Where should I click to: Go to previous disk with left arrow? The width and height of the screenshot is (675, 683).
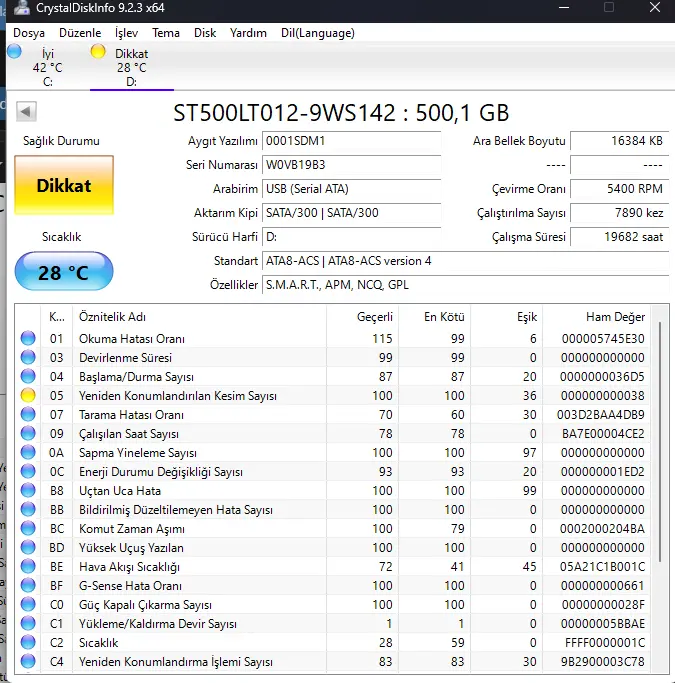[x=26, y=112]
